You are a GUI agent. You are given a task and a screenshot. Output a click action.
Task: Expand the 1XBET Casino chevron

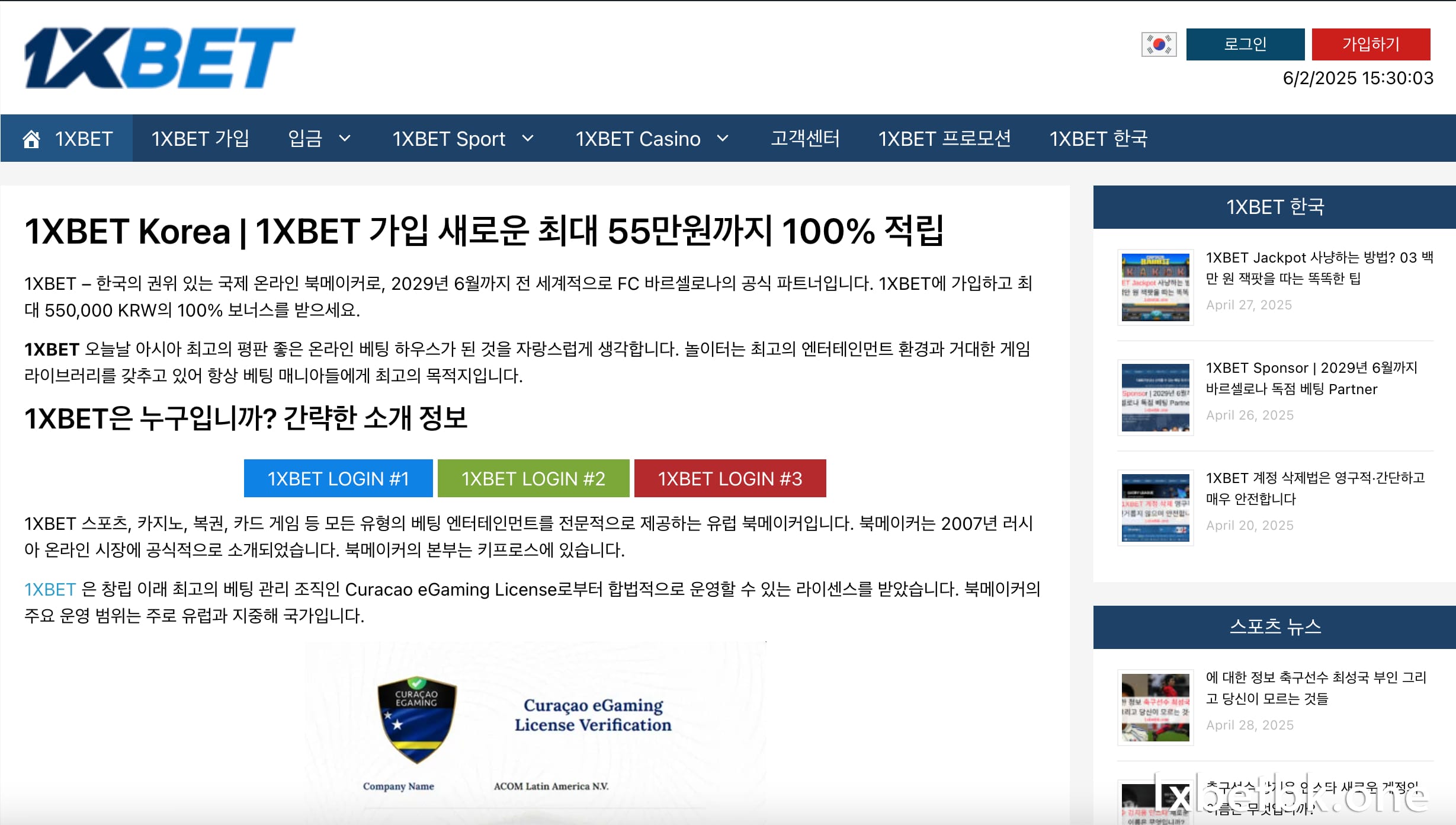tap(723, 139)
